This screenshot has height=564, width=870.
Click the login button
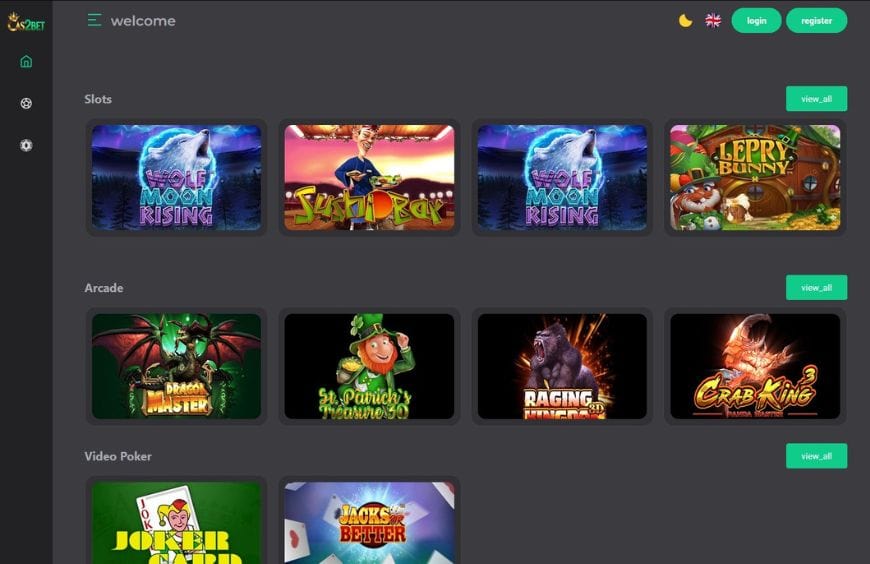click(756, 21)
